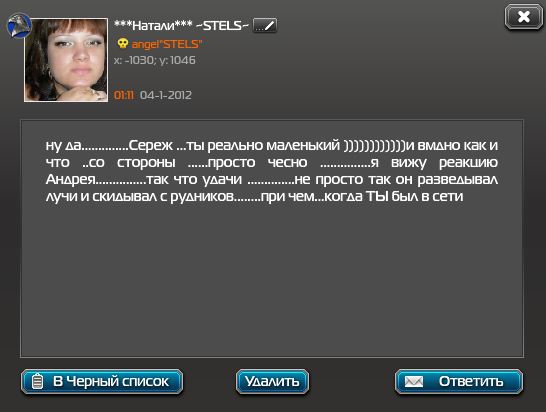This screenshot has width=546, height=412.
Task: Click the orange 01:11 timestamp
Action: [124, 95]
